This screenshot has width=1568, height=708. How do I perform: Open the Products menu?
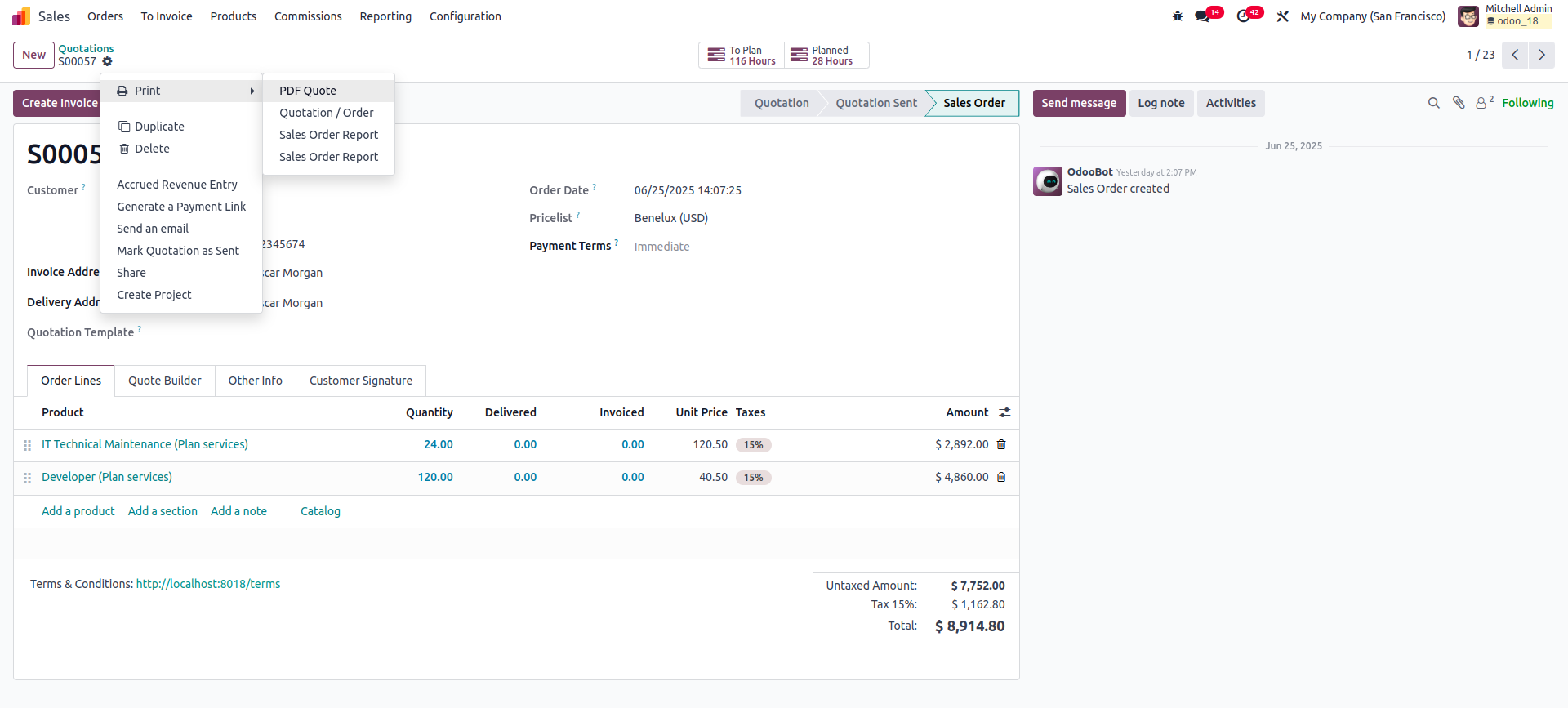(x=234, y=16)
